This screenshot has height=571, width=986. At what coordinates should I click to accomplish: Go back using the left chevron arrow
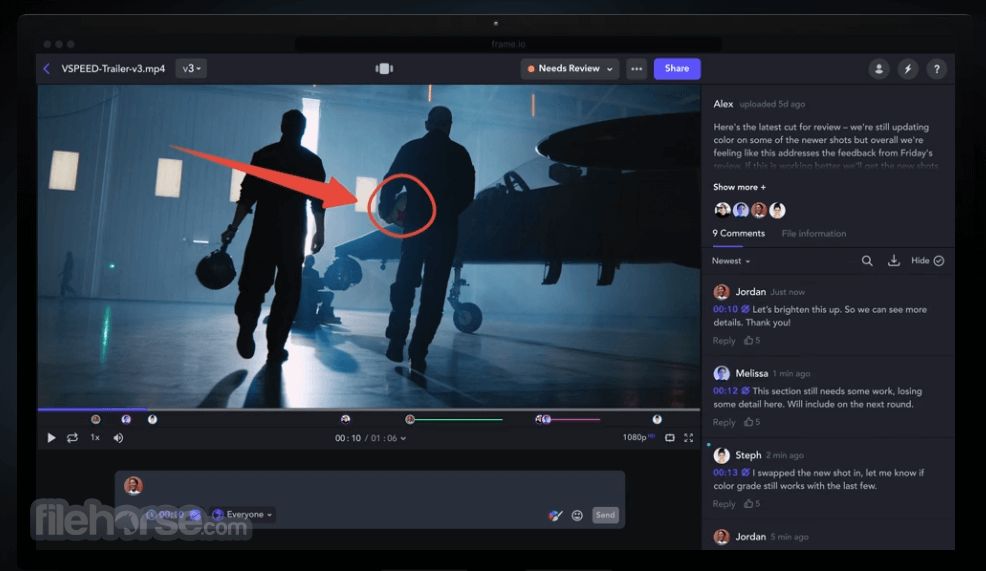pyautogui.click(x=47, y=69)
